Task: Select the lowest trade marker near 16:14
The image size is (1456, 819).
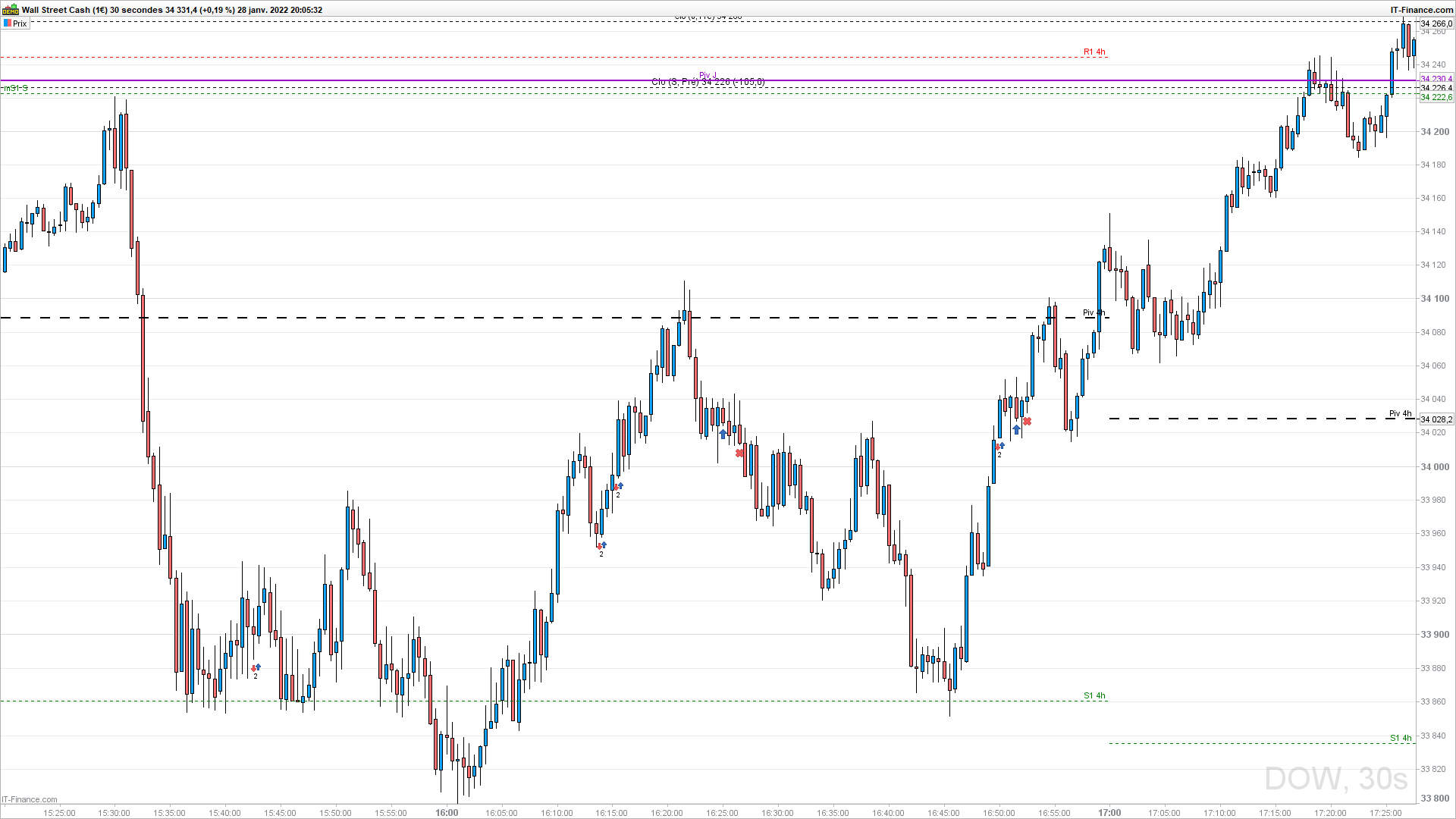Action: (x=602, y=545)
